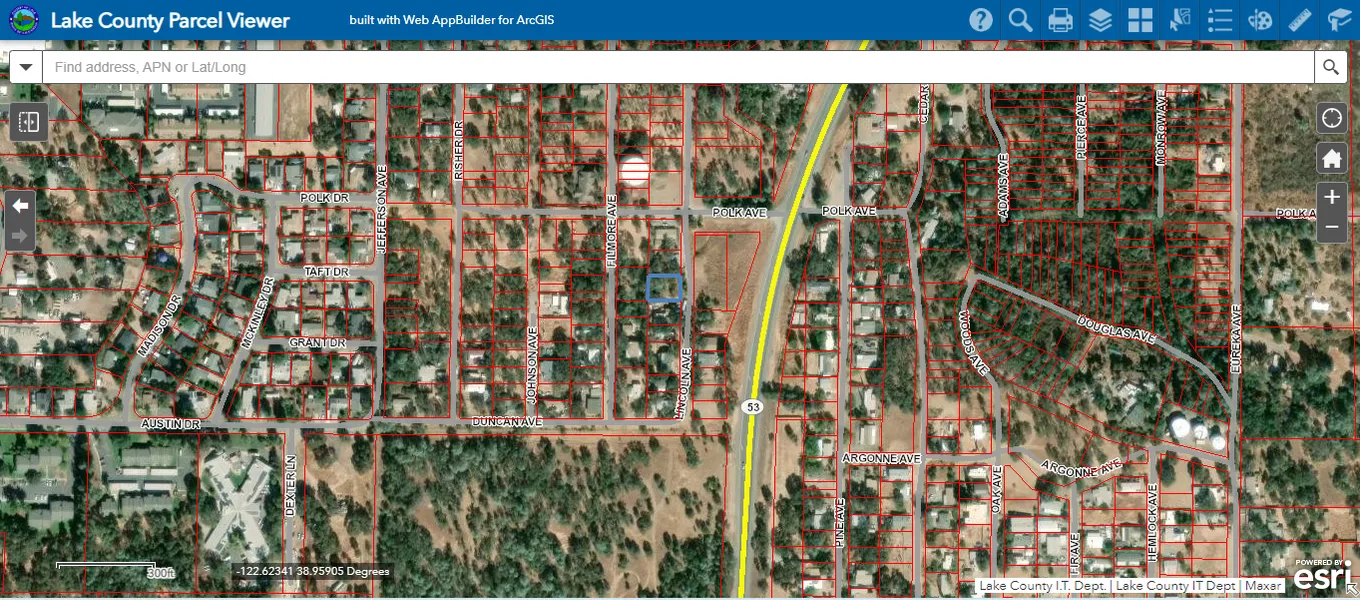Open the Basemap Gallery four-squares icon
The height and width of the screenshot is (600, 1360).
pyautogui.click(x=1140, y=20)
